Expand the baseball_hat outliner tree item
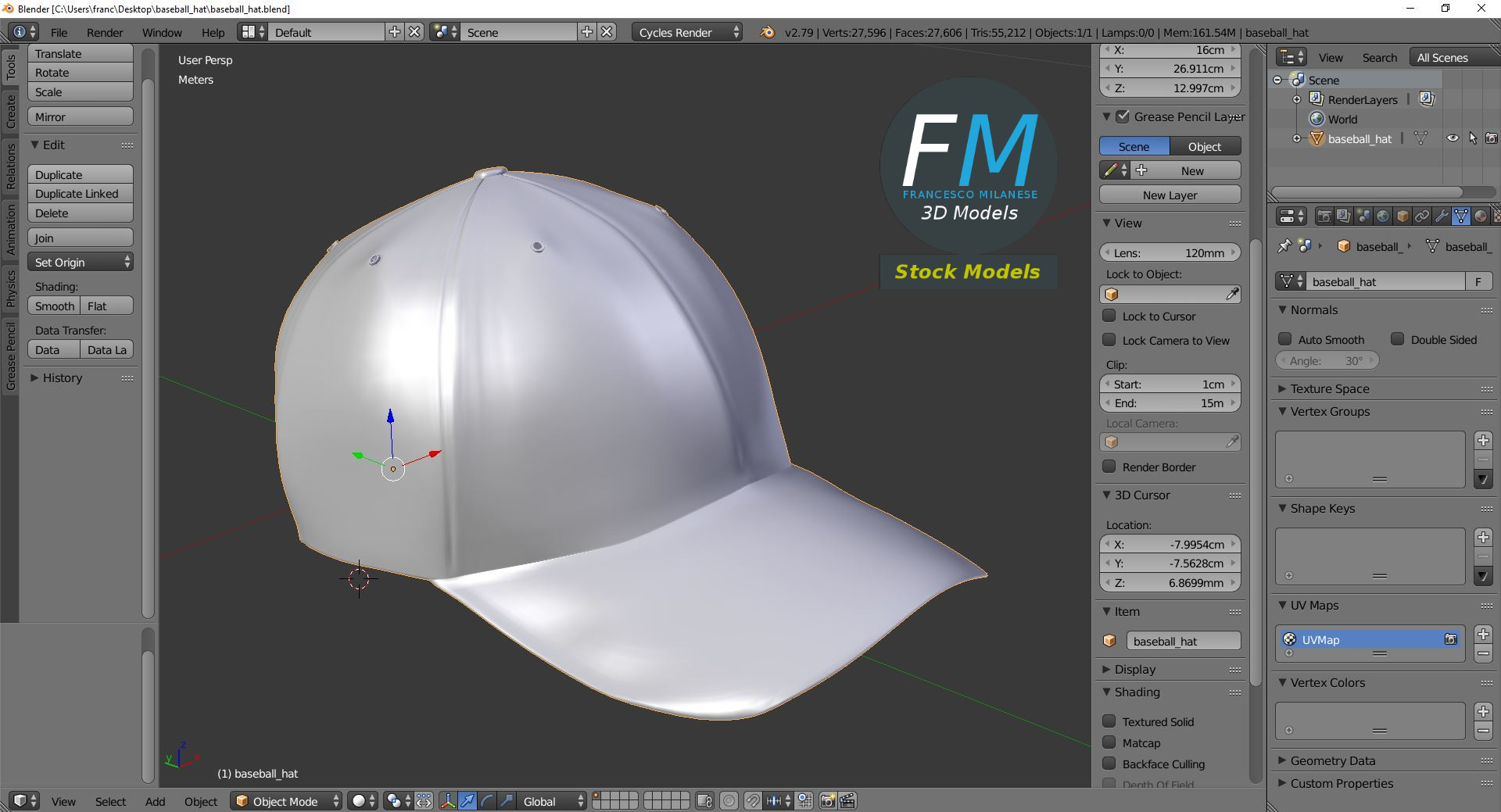This screenshot has height=812, width=1501. click(x=1297, y=138)
